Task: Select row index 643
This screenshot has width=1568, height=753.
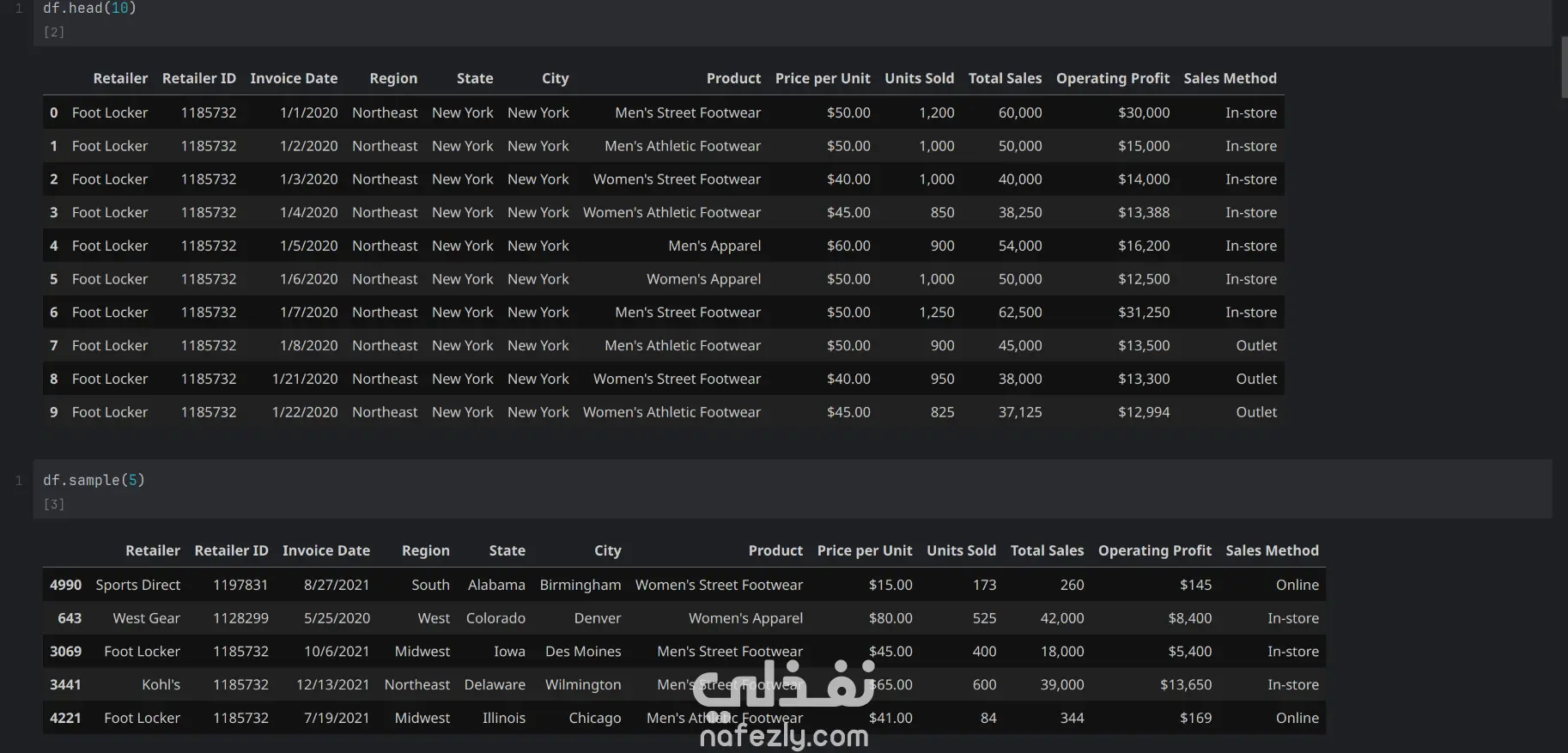Action: pos(70,618)
